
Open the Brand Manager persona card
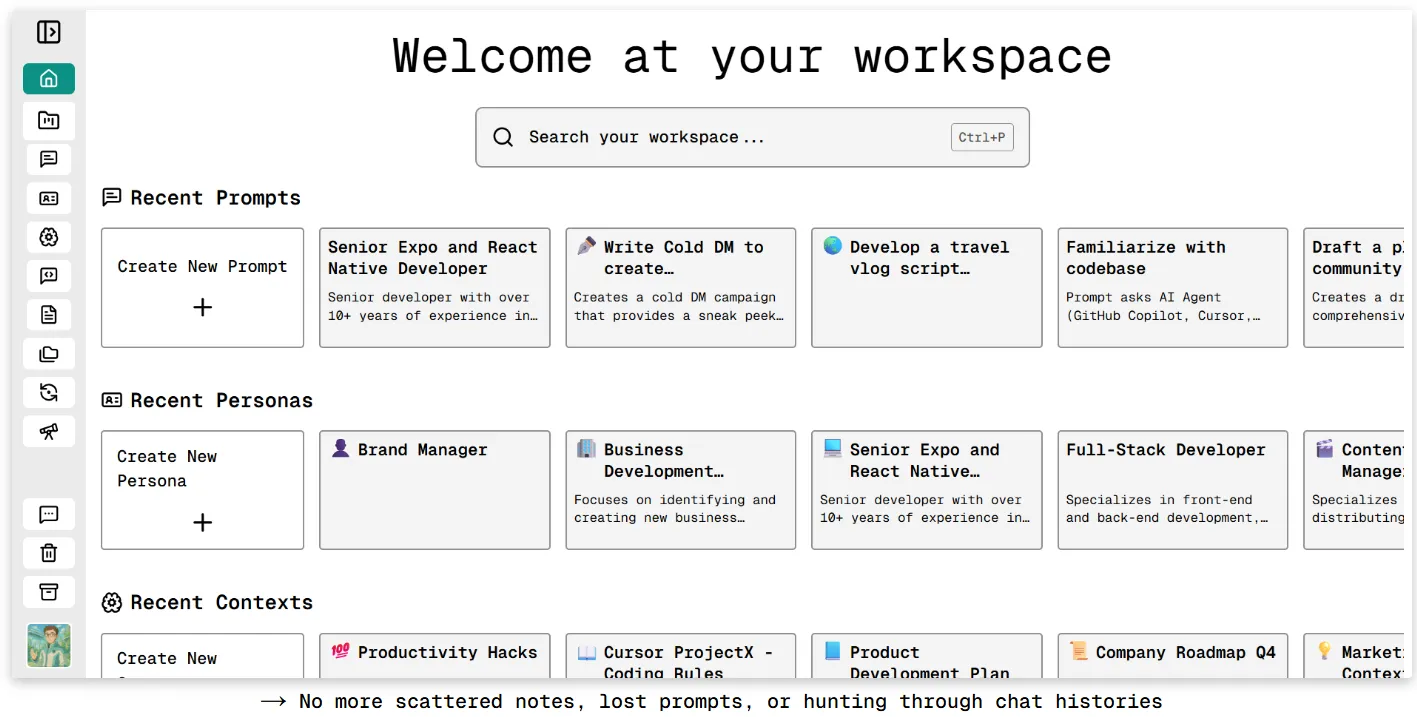pos(434,490)
